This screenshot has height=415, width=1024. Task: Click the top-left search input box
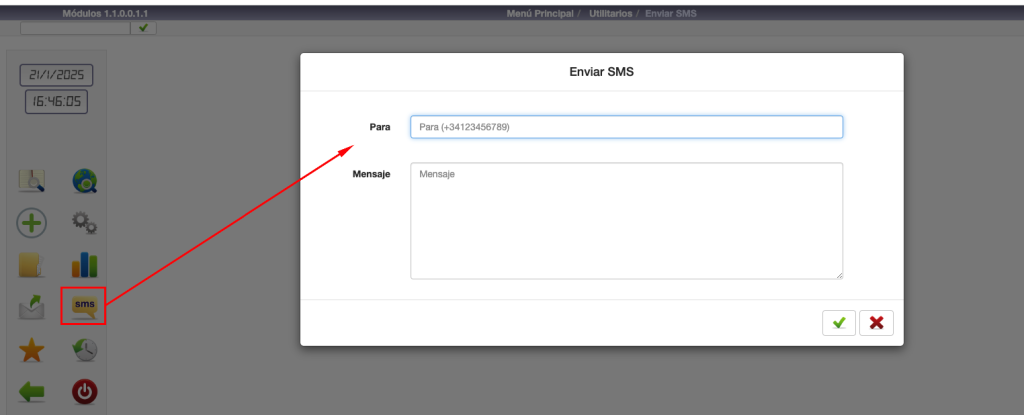coord(75,27)
